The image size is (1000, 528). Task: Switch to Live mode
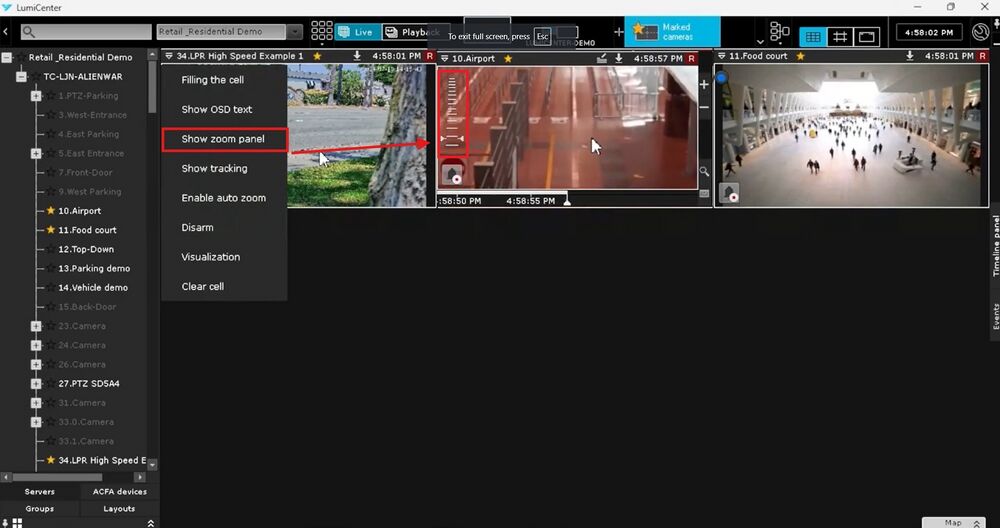[355, 32]
